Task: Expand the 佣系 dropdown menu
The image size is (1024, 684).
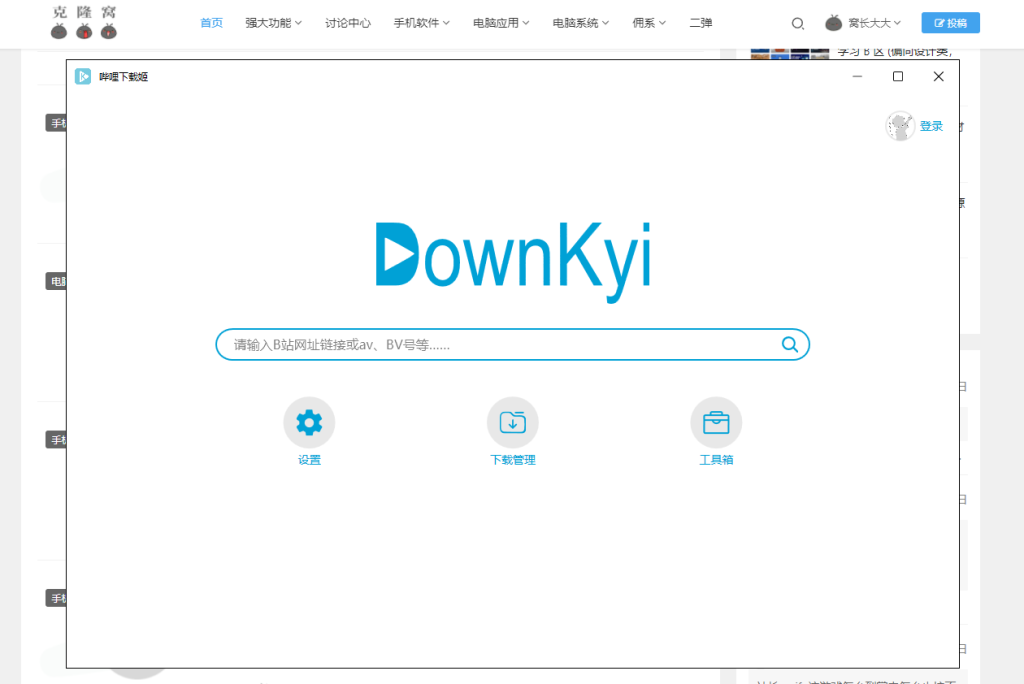Action: pyautogui.click(x=648, y=23)
